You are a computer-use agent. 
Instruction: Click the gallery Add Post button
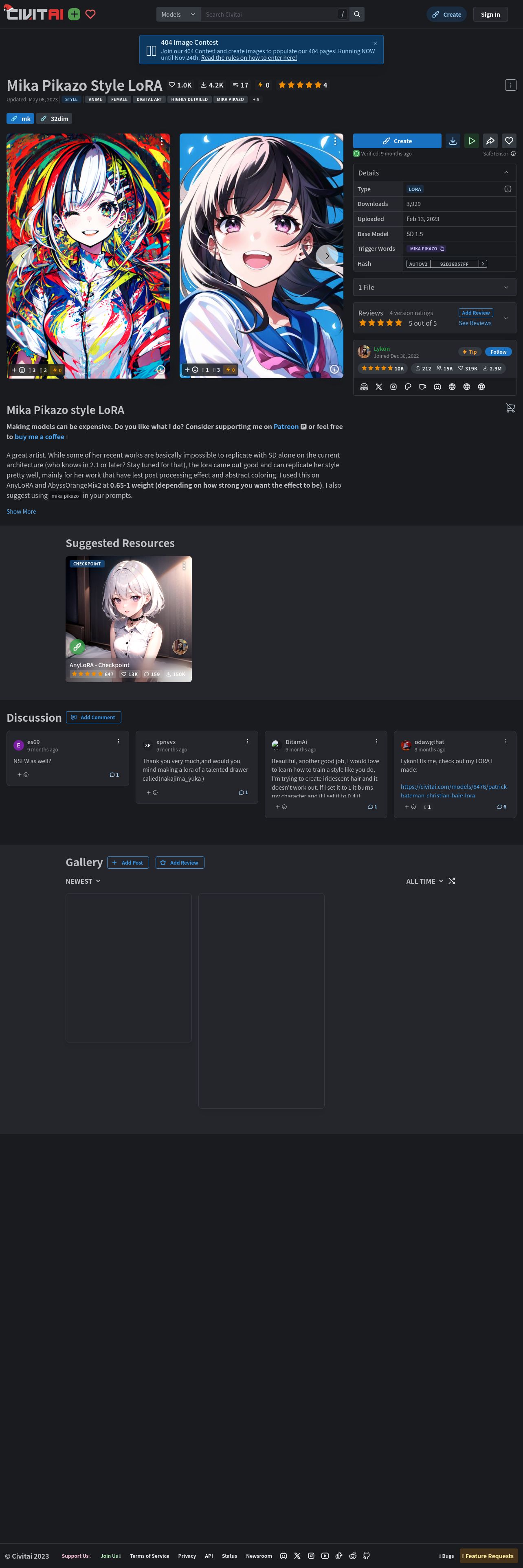(128, 863)
